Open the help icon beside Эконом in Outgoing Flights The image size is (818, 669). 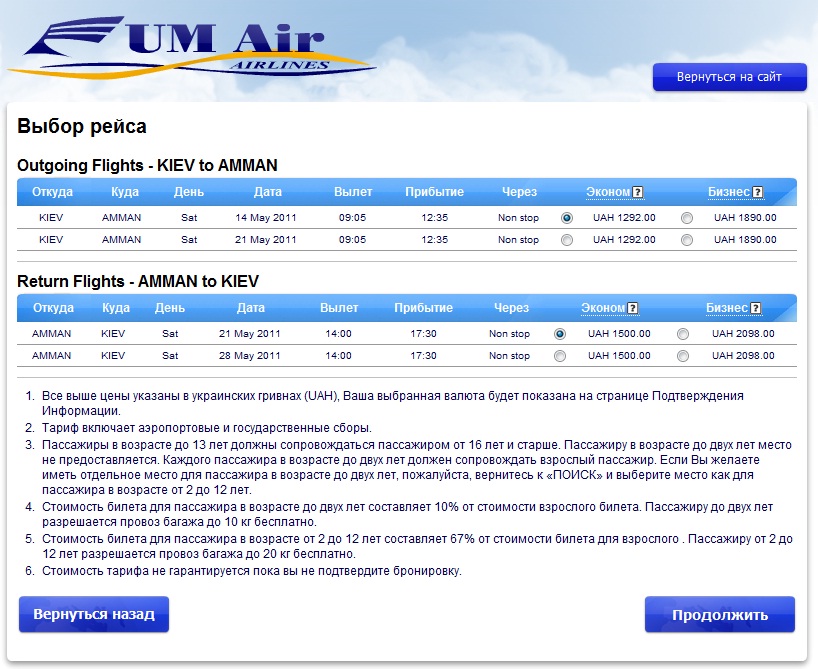pos(637,193)
